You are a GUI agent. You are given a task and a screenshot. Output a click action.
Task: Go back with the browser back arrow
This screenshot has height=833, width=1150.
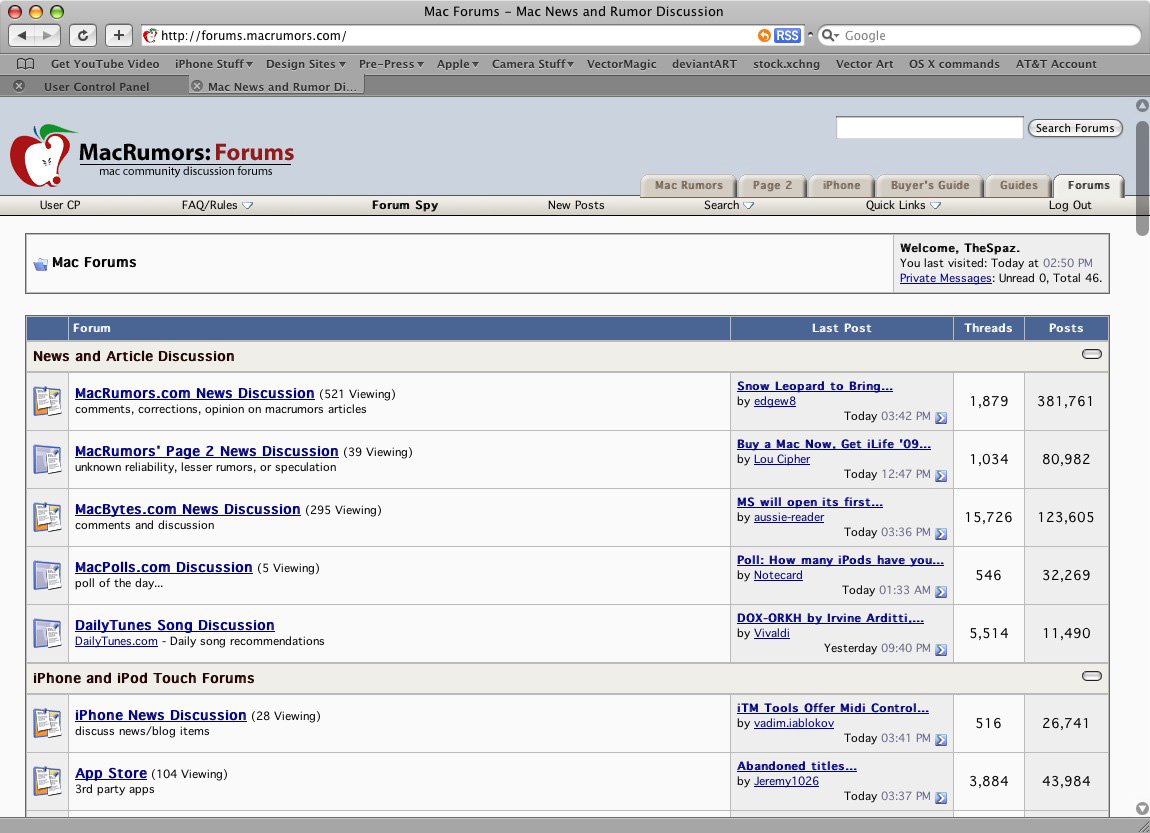click(22, 35)
